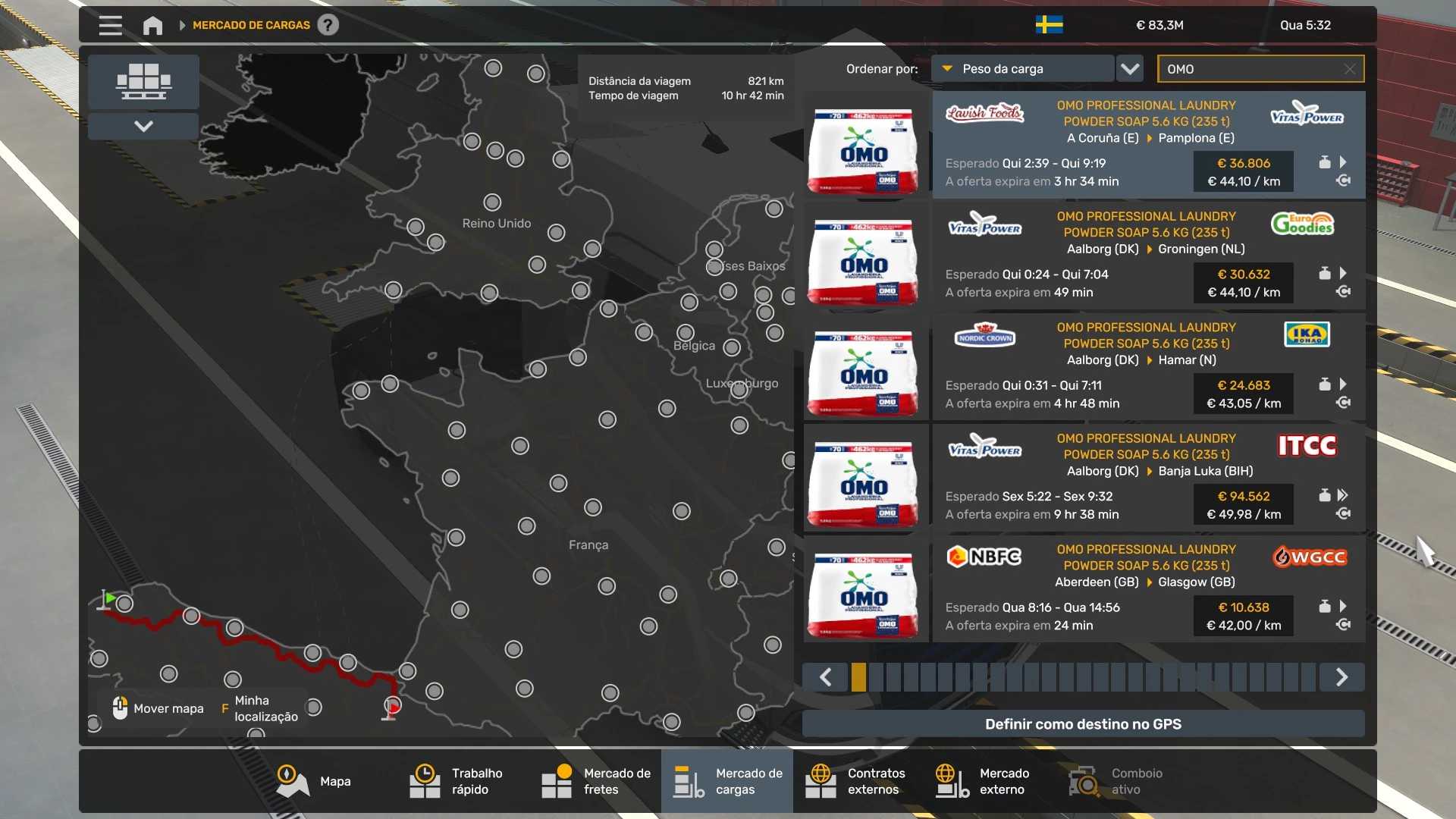This screenshot has height=819, width=1456.
Task: Click OMO thumbnail of Banja Luka offer
Action: coord(865,478)
